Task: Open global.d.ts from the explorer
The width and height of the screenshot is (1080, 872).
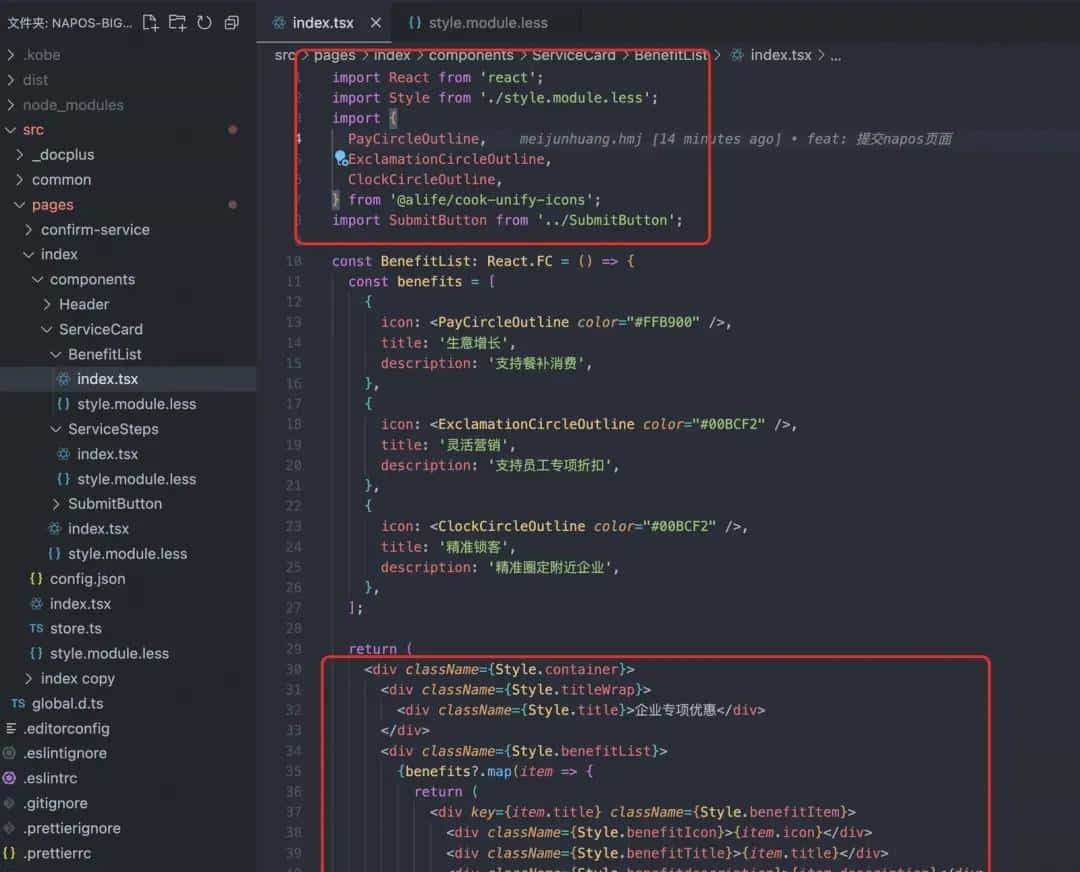Action: 67,703
